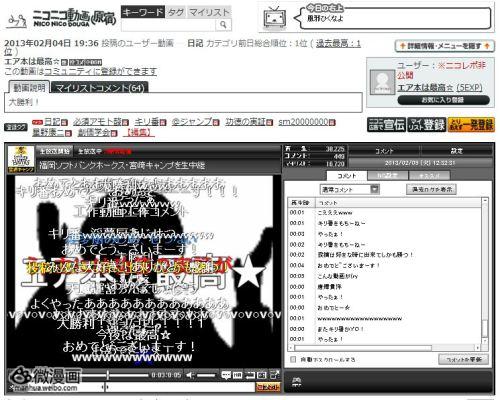Toggle video repeat loop icon
This screenshot has width=500, height=400.
(x=250, y=375)
